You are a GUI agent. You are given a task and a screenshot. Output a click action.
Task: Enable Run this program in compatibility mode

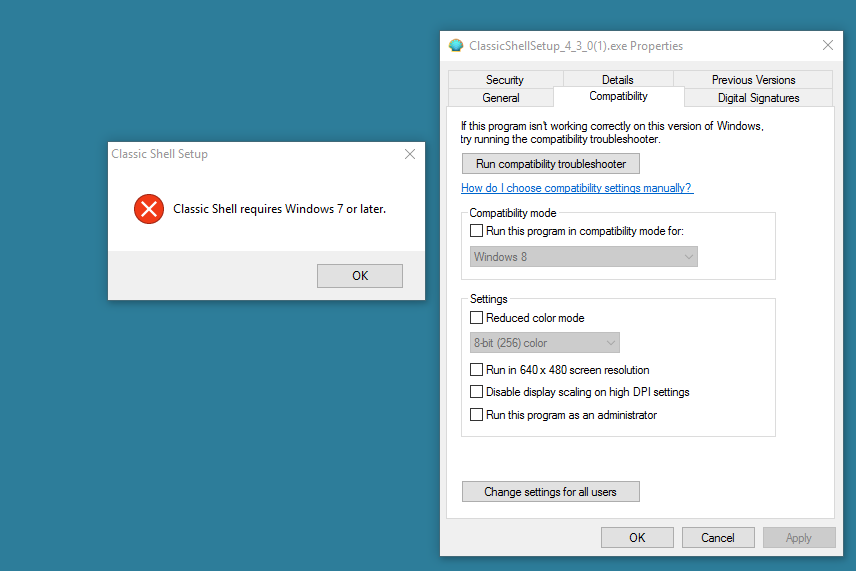pos(476,231)
